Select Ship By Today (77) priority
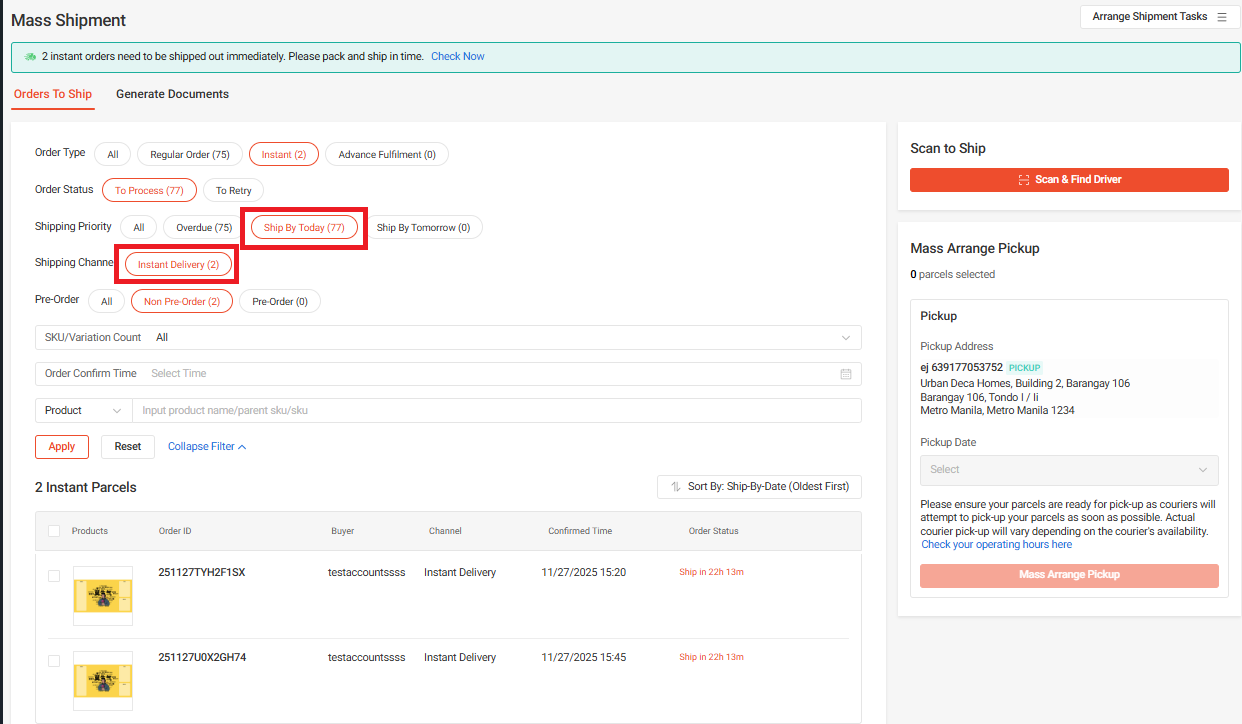The height and width of the screenshot is (724, 1242). [304, 227]
